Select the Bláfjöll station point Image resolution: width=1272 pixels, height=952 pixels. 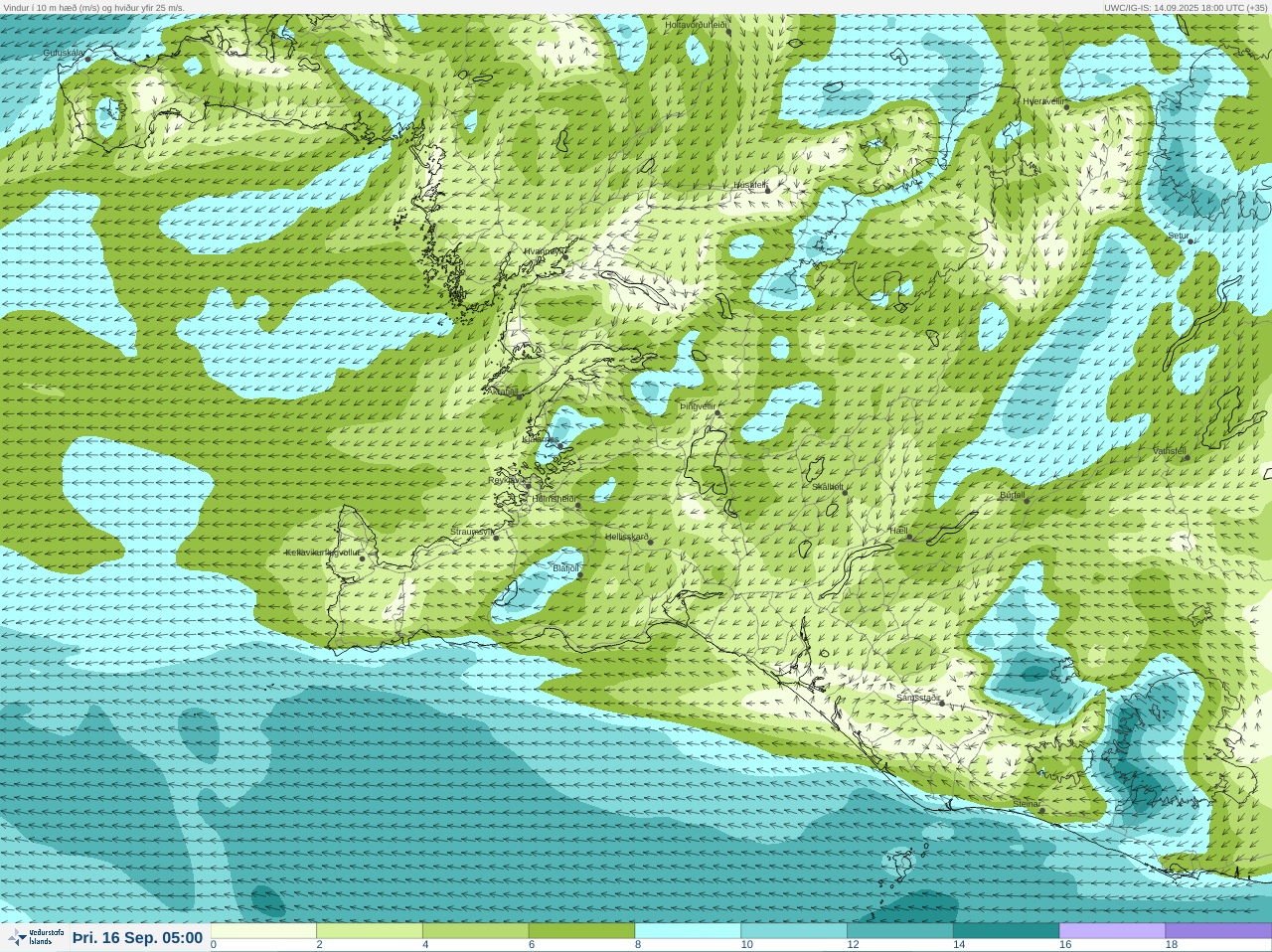pos(579,574)
